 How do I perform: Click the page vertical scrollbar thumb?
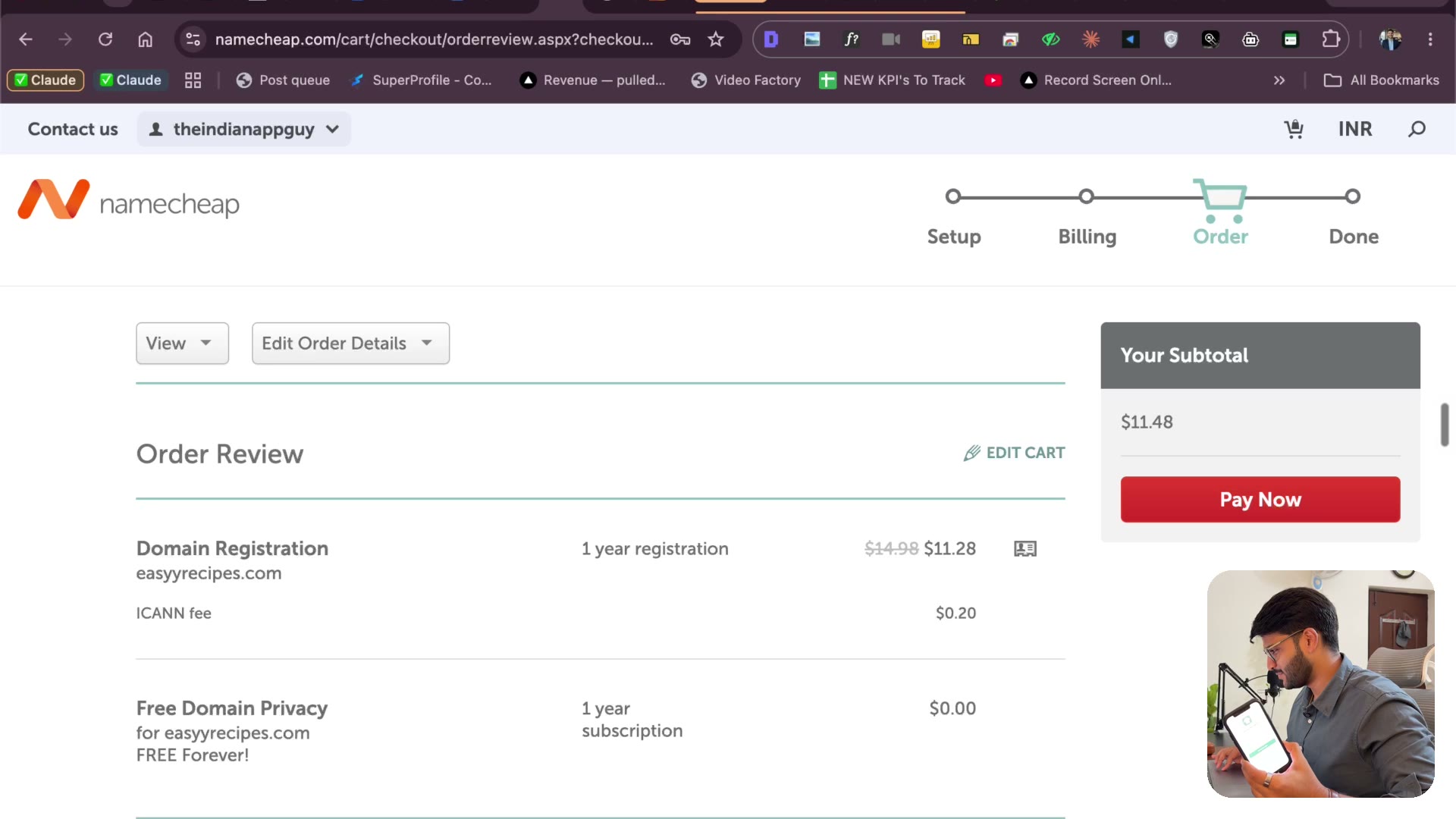coord(1445,425)
